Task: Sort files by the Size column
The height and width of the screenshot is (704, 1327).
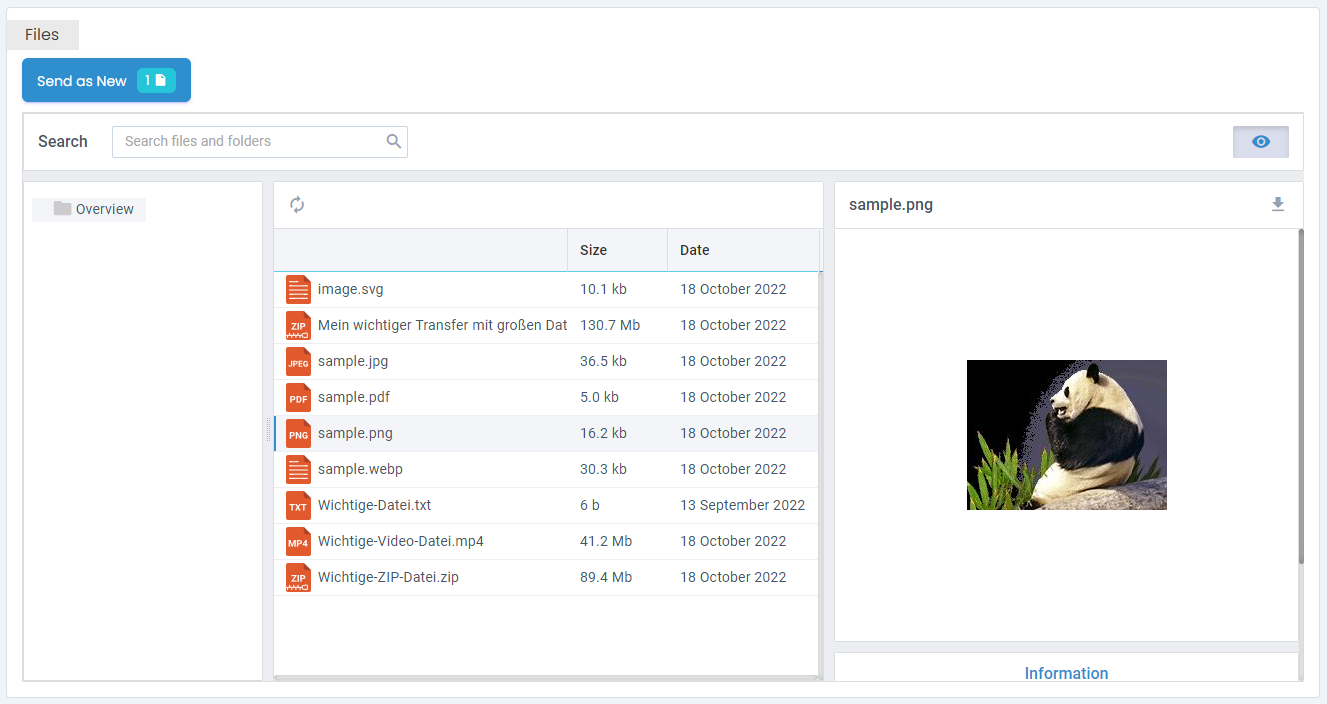Action: [x=594, y=249]
